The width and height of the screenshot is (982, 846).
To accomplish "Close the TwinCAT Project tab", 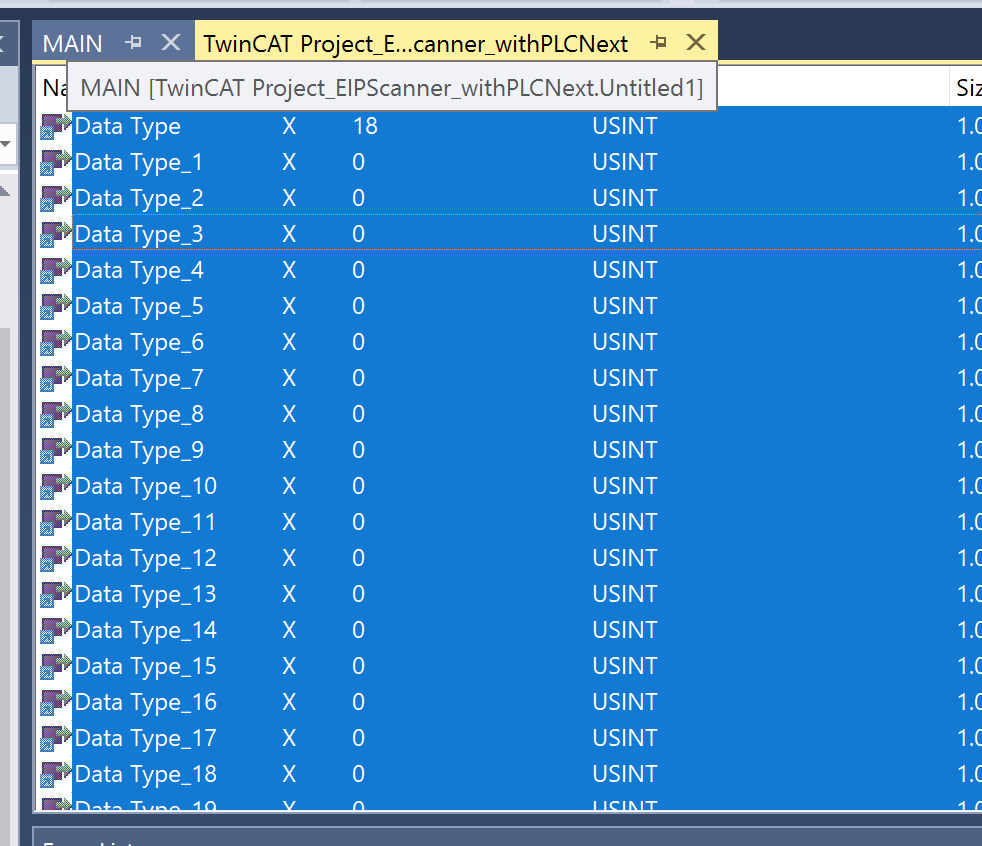I will coord(696,43).
